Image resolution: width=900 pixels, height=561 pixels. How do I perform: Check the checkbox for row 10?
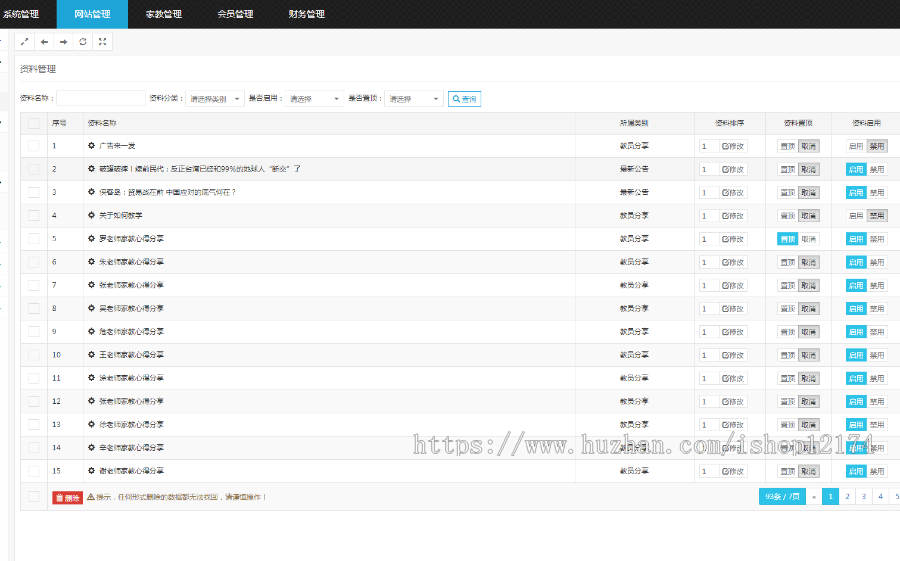tap(34, 355)
